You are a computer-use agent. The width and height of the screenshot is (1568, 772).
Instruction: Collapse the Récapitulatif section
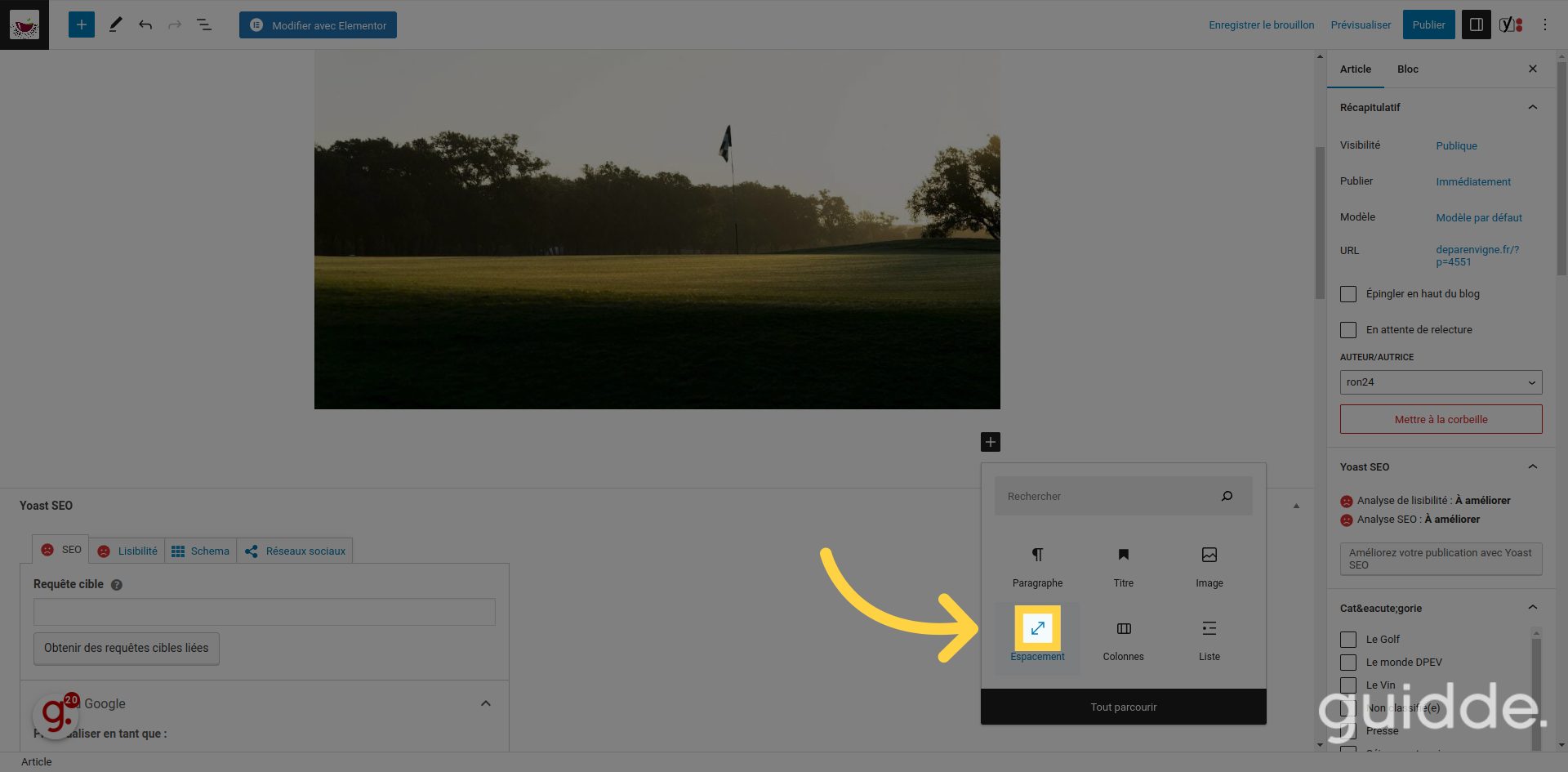[x=1533, y=107]
